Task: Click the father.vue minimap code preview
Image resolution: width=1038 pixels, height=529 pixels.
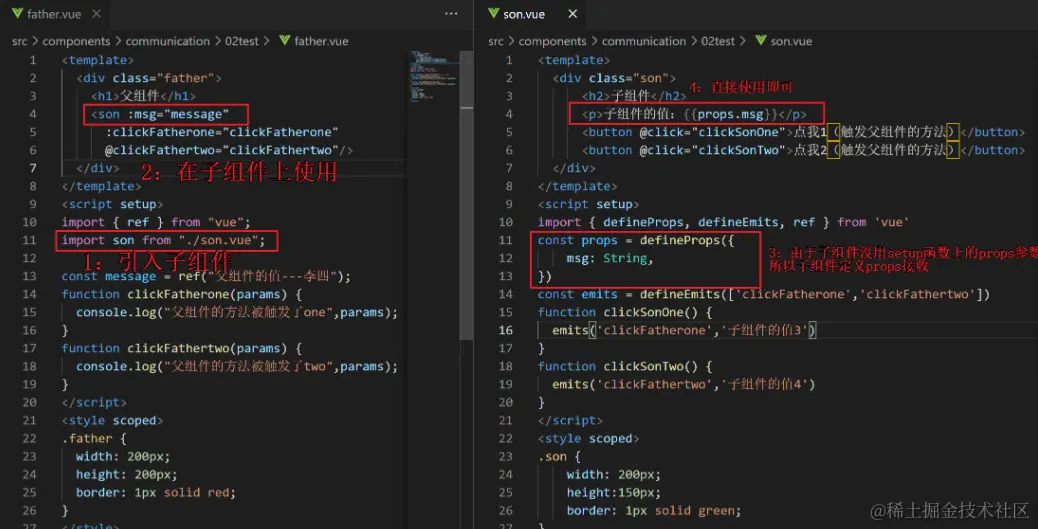Action: [x=432, y=76]
